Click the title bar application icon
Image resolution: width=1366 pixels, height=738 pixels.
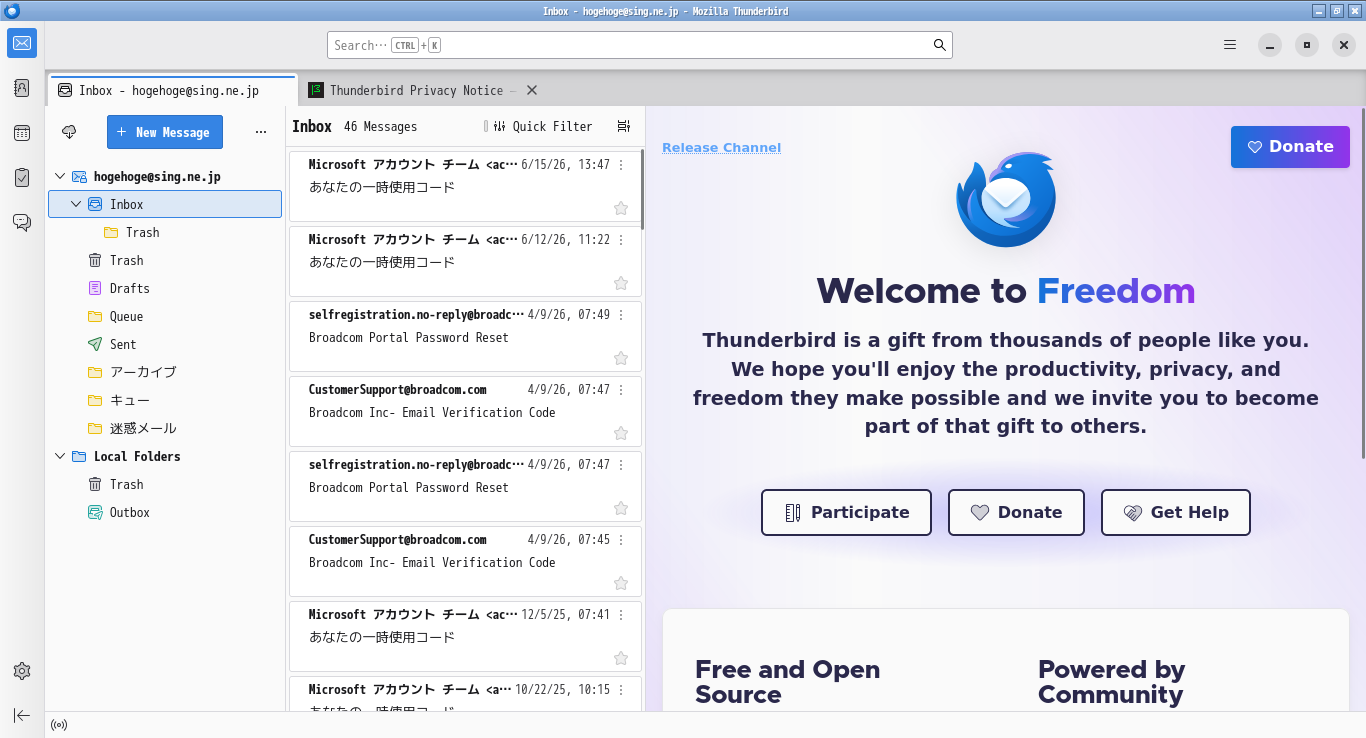coord(12,11)
